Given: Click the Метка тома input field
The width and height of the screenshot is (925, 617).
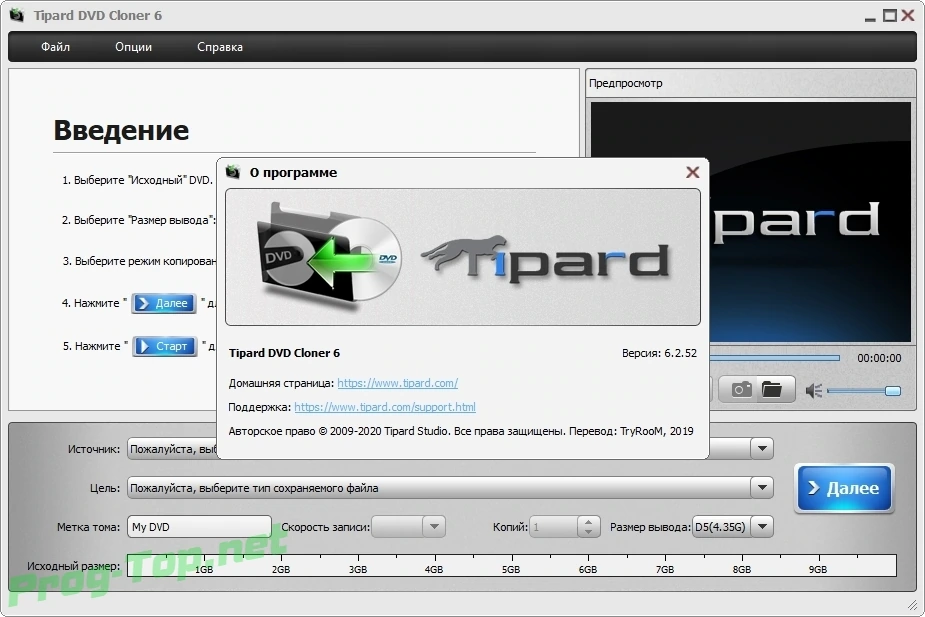Looking at the screenshot, I should pos(199,527).
